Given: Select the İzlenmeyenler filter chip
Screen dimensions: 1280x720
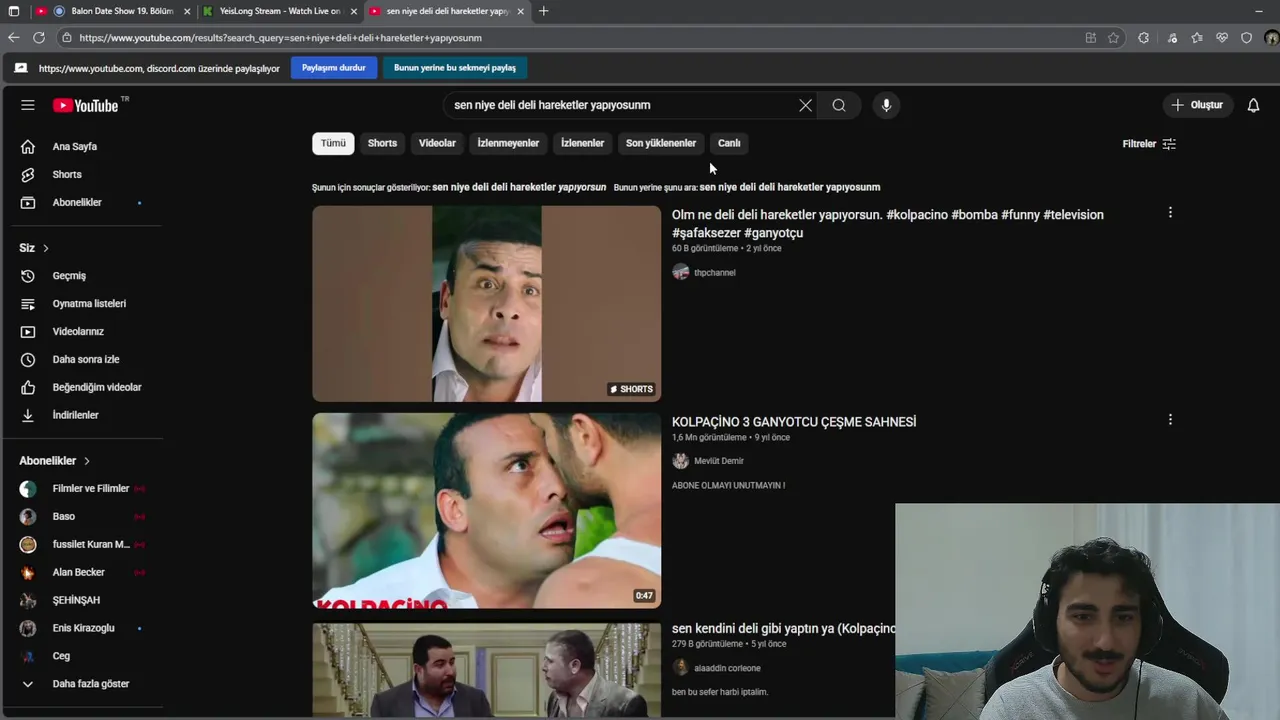Looking at the screenshot, I should (508, 143).
